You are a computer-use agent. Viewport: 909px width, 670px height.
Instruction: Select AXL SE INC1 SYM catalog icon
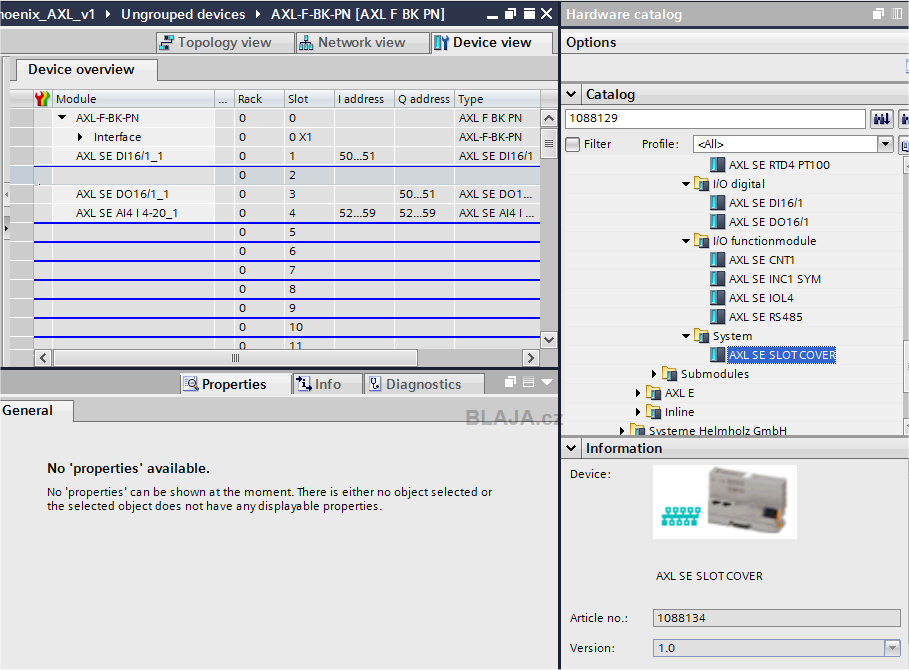pos(718,279)
